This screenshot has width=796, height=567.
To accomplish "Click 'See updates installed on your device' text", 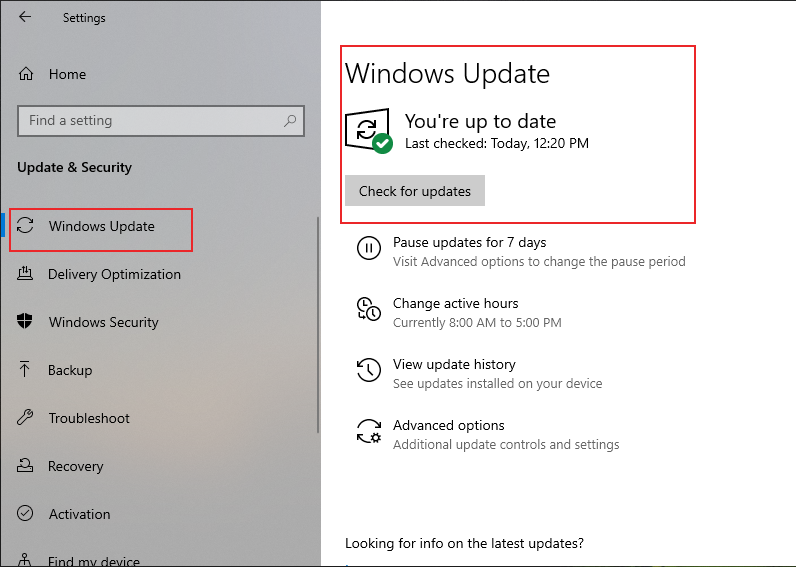I will (x=498, y=384).
